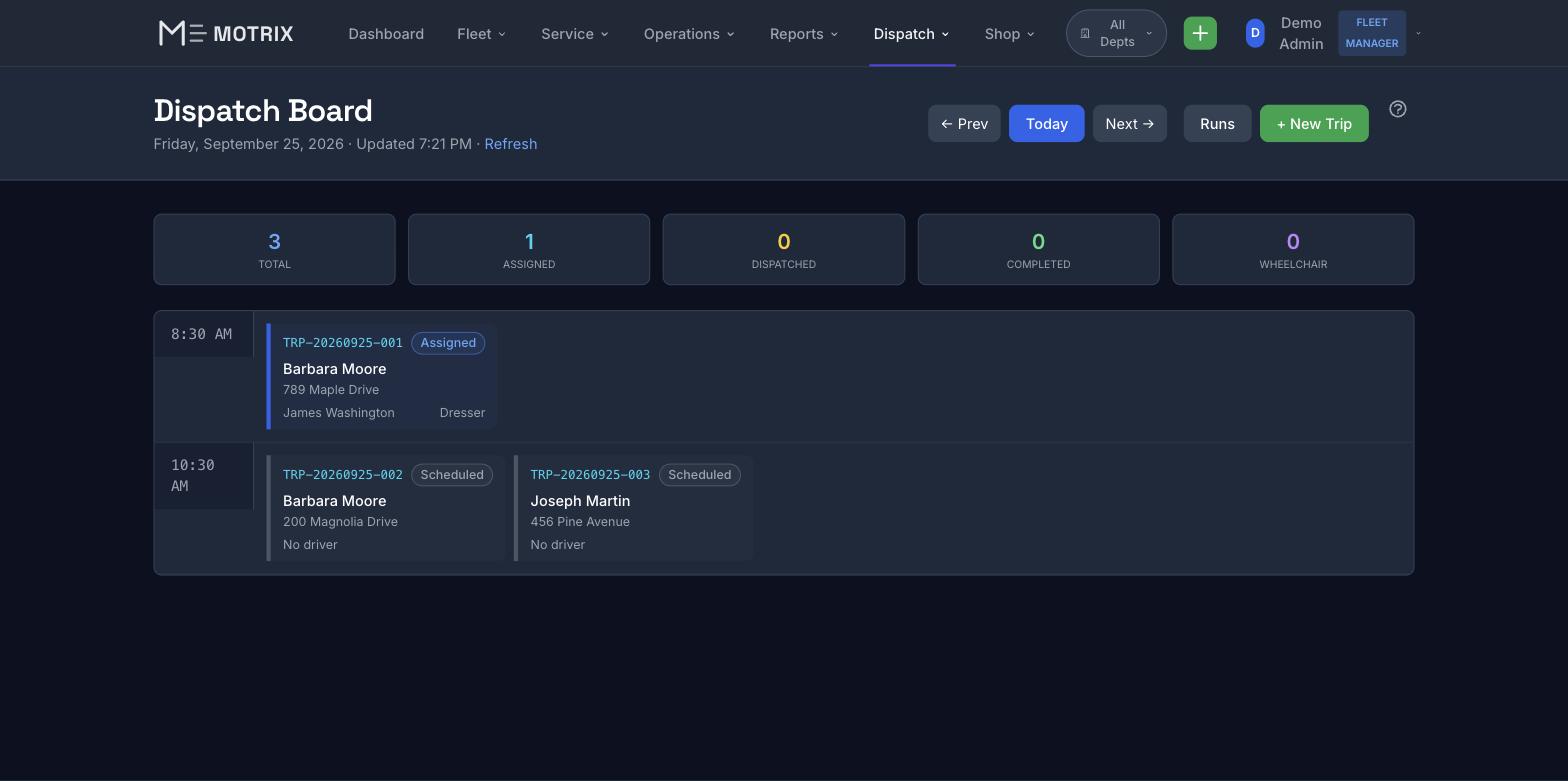Open trip TRP-20260925-001 link

click(343, 343)
